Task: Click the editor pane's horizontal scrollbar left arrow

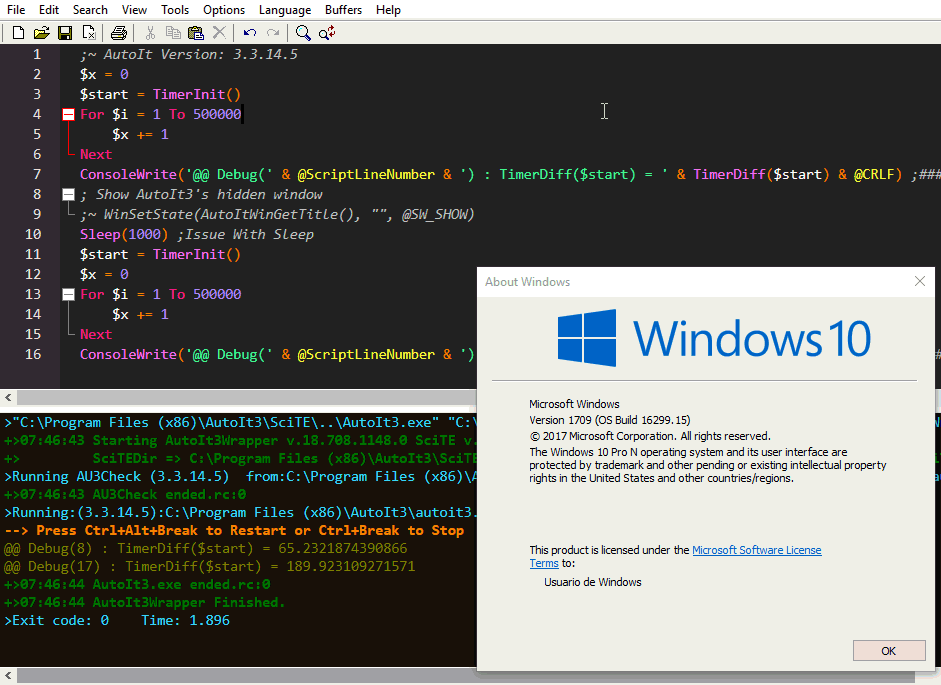Action: coord(8,397)
